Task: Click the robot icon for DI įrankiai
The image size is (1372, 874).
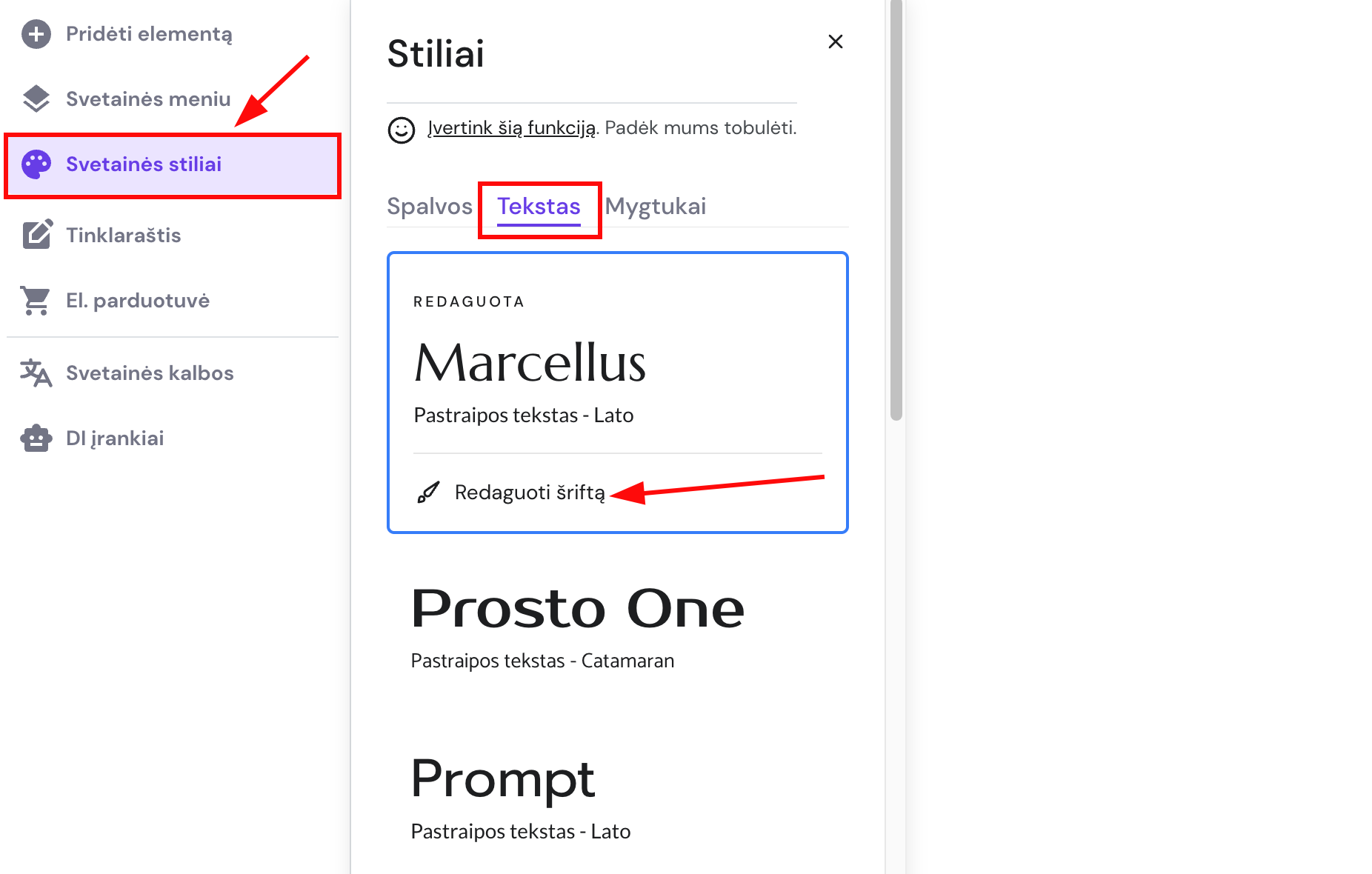Action: [x=36, y=438]
